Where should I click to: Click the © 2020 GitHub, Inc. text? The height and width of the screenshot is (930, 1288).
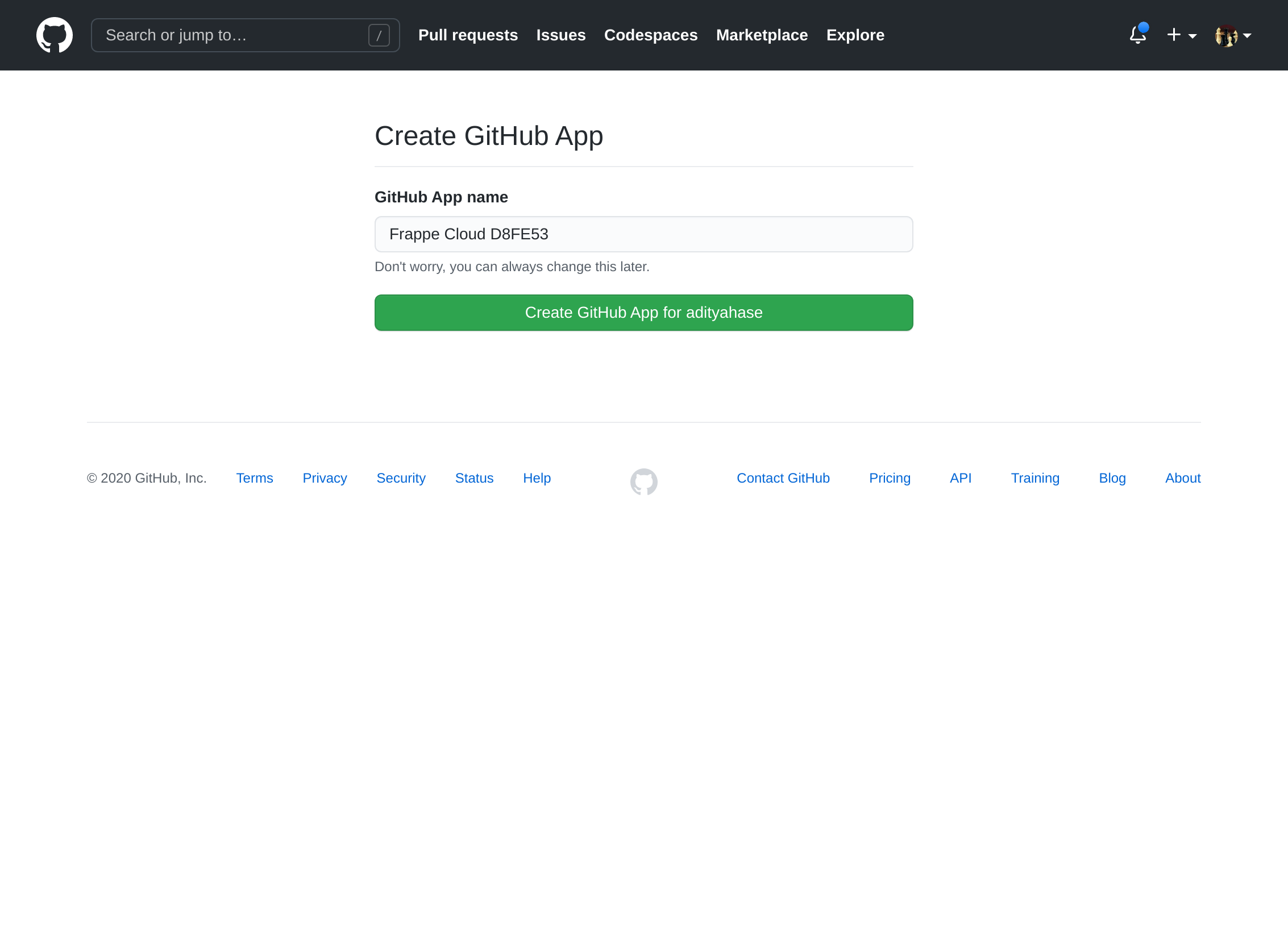pyautogui.click(x=147, y=478)
